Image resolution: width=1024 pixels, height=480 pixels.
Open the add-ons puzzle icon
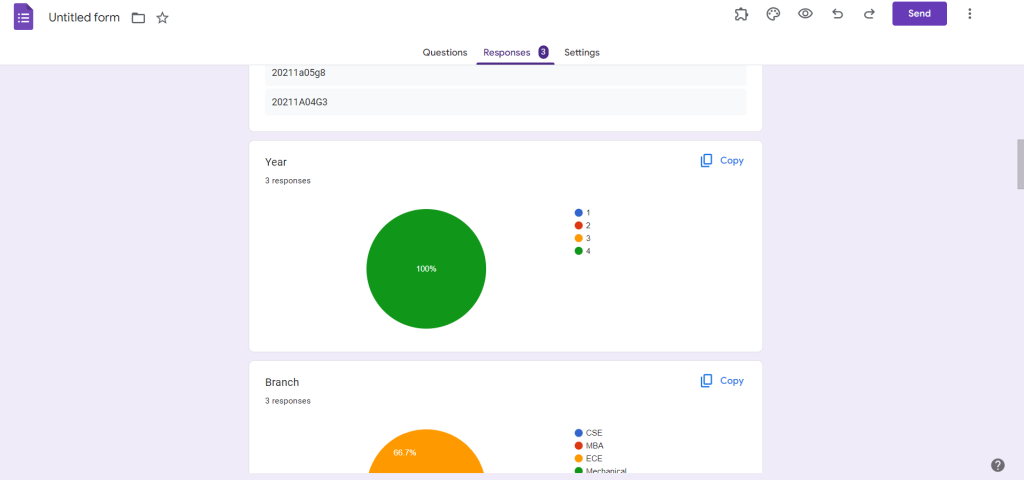point(741,14)
